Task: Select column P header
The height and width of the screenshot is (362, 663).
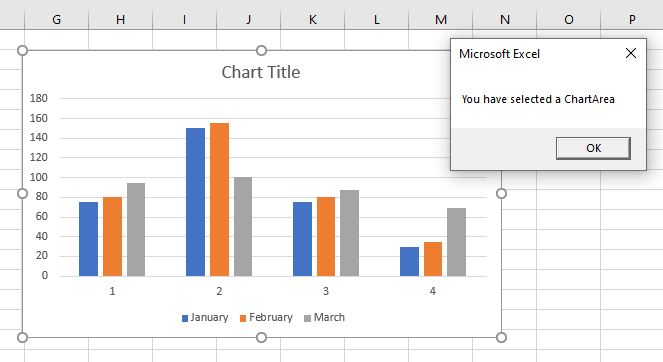Action: coord(632,19)
